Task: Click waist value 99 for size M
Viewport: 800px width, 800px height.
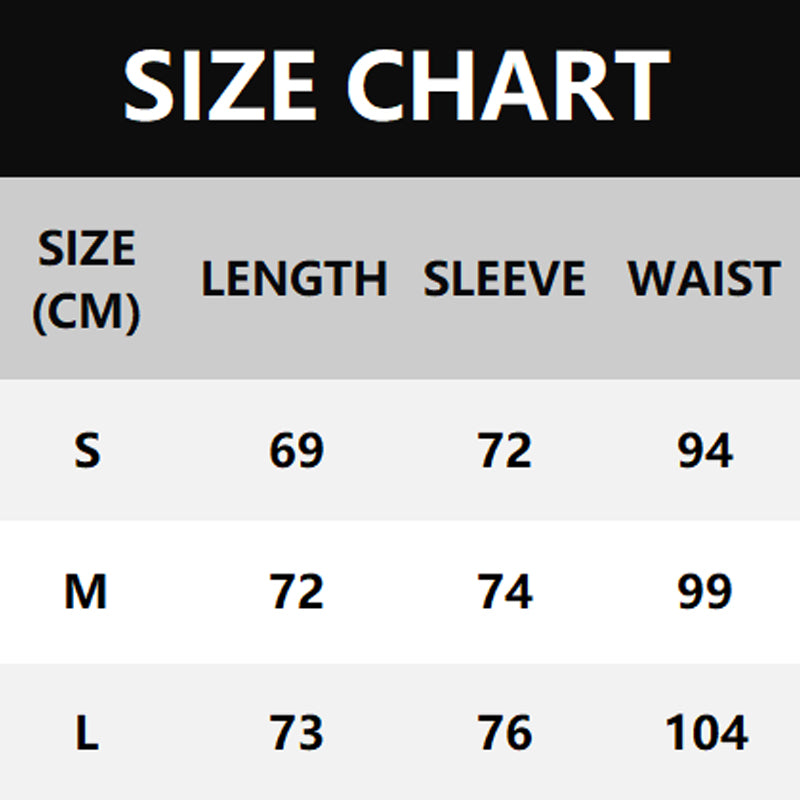Action: 705,593
